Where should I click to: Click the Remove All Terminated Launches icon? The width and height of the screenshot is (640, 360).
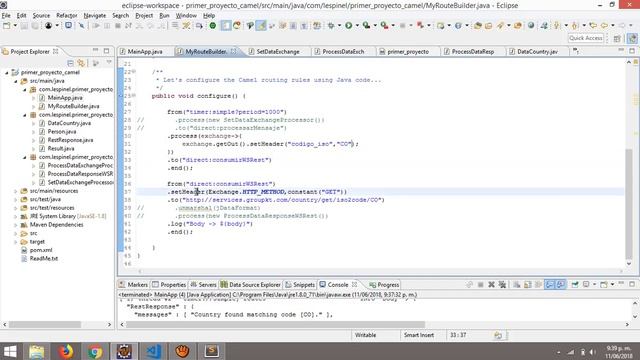[x=502, y=284]
